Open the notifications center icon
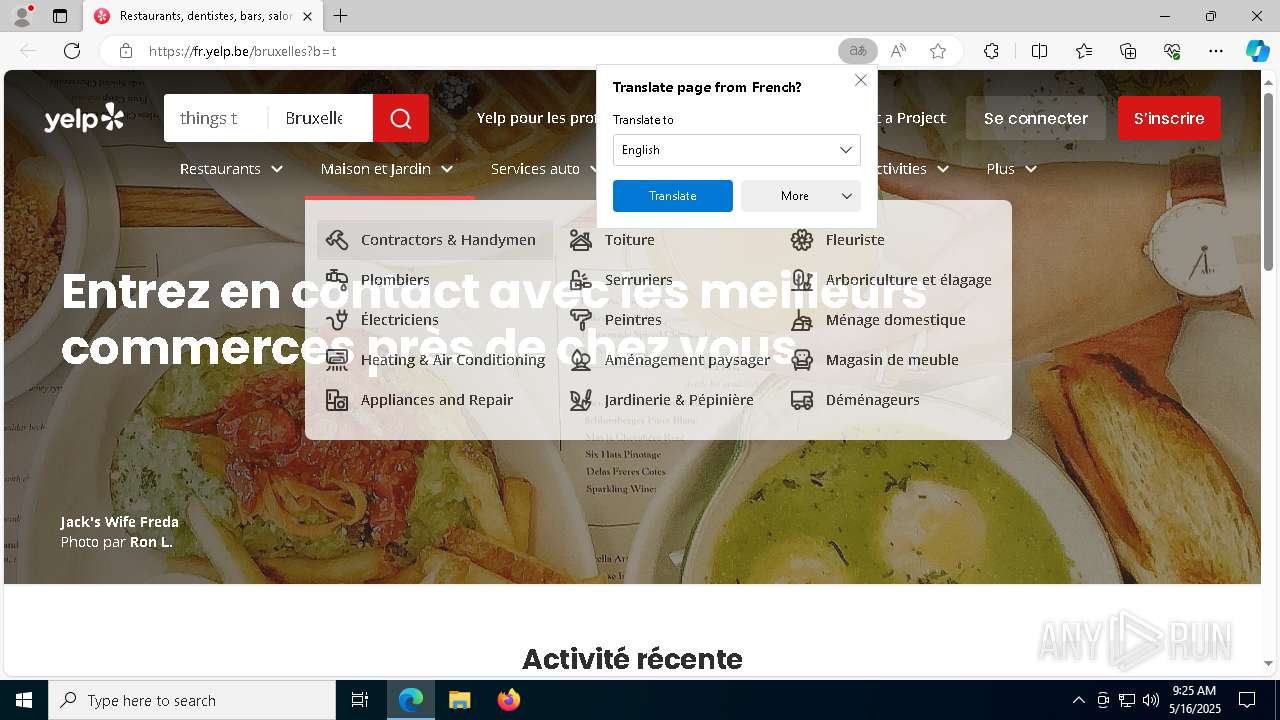This screenshot has width=1280, height=720. [x=1247, y=700]
